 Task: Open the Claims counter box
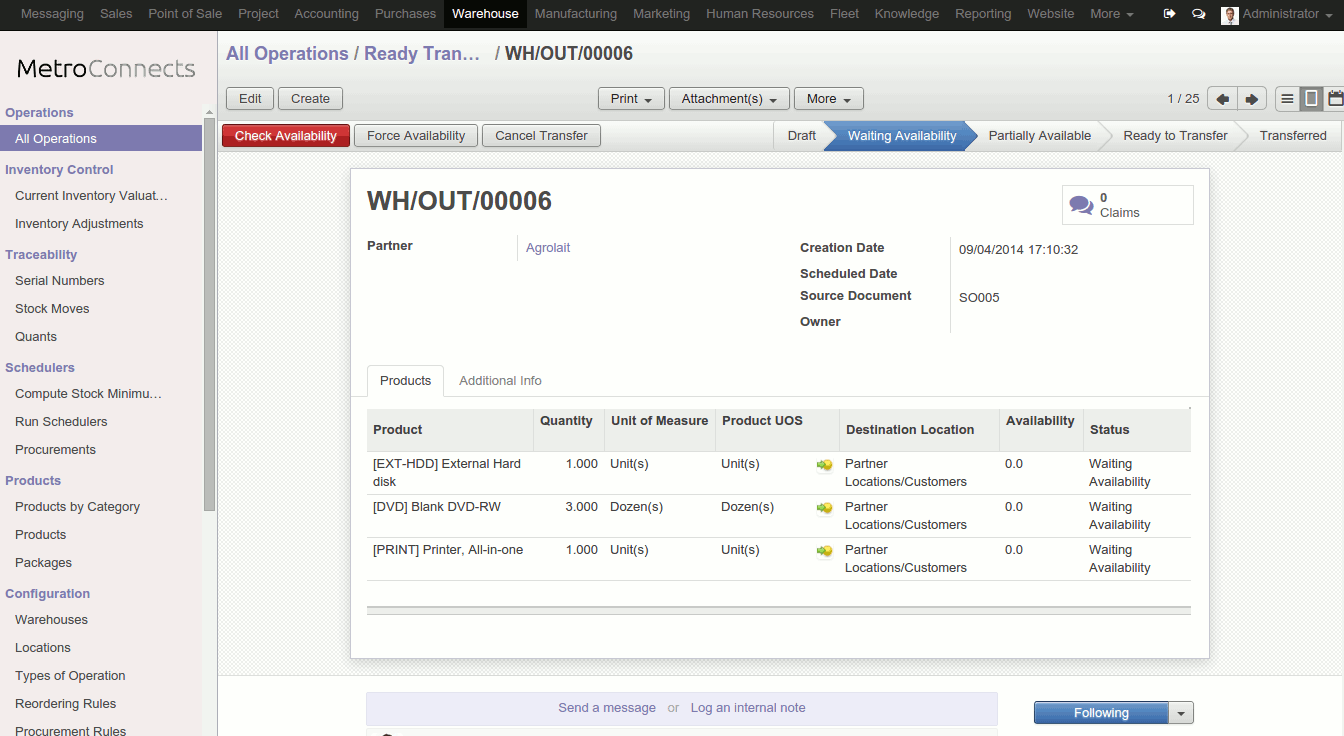(1127, 205)
